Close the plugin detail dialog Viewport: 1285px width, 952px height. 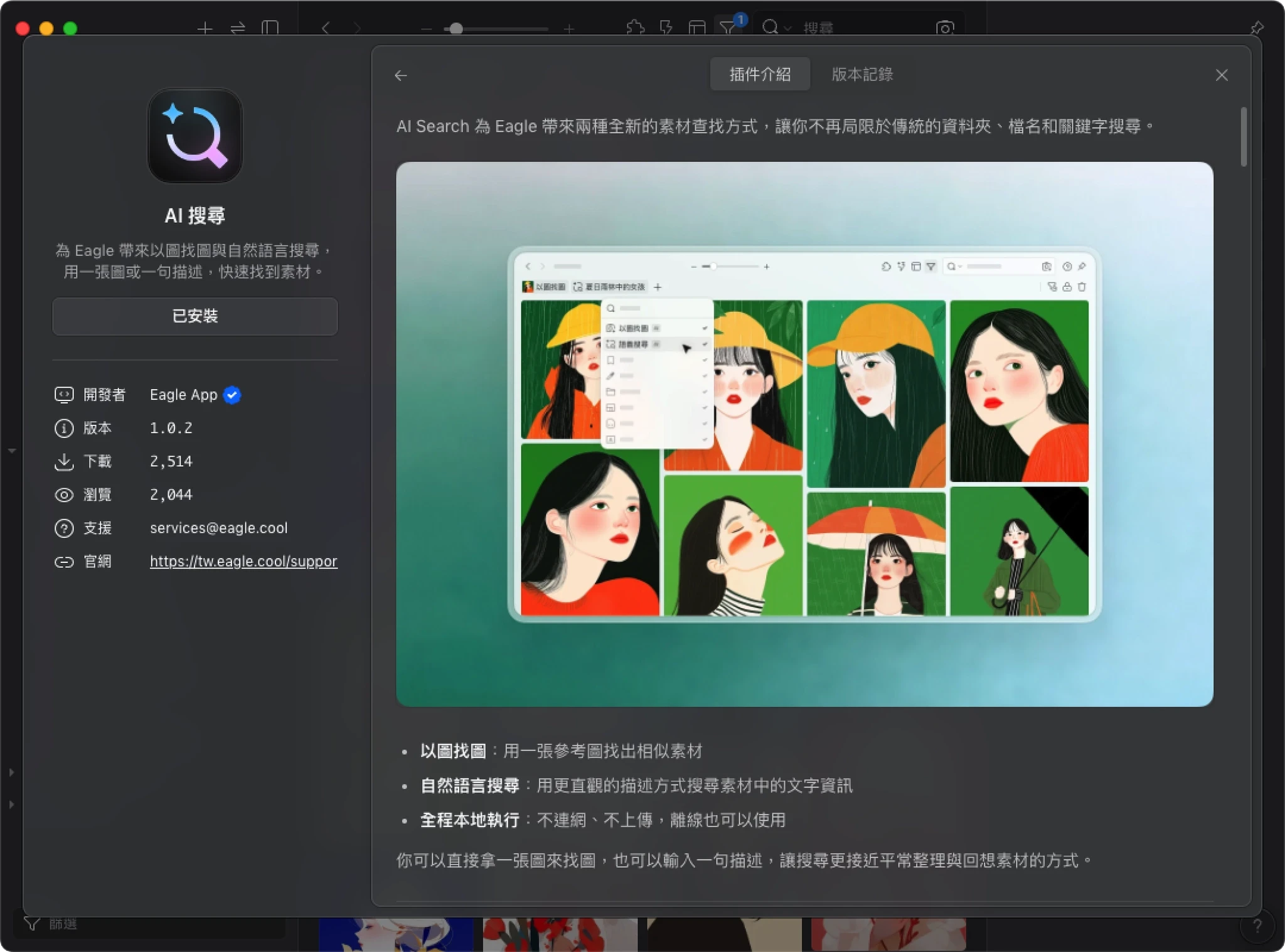(x=1221, y=75)
